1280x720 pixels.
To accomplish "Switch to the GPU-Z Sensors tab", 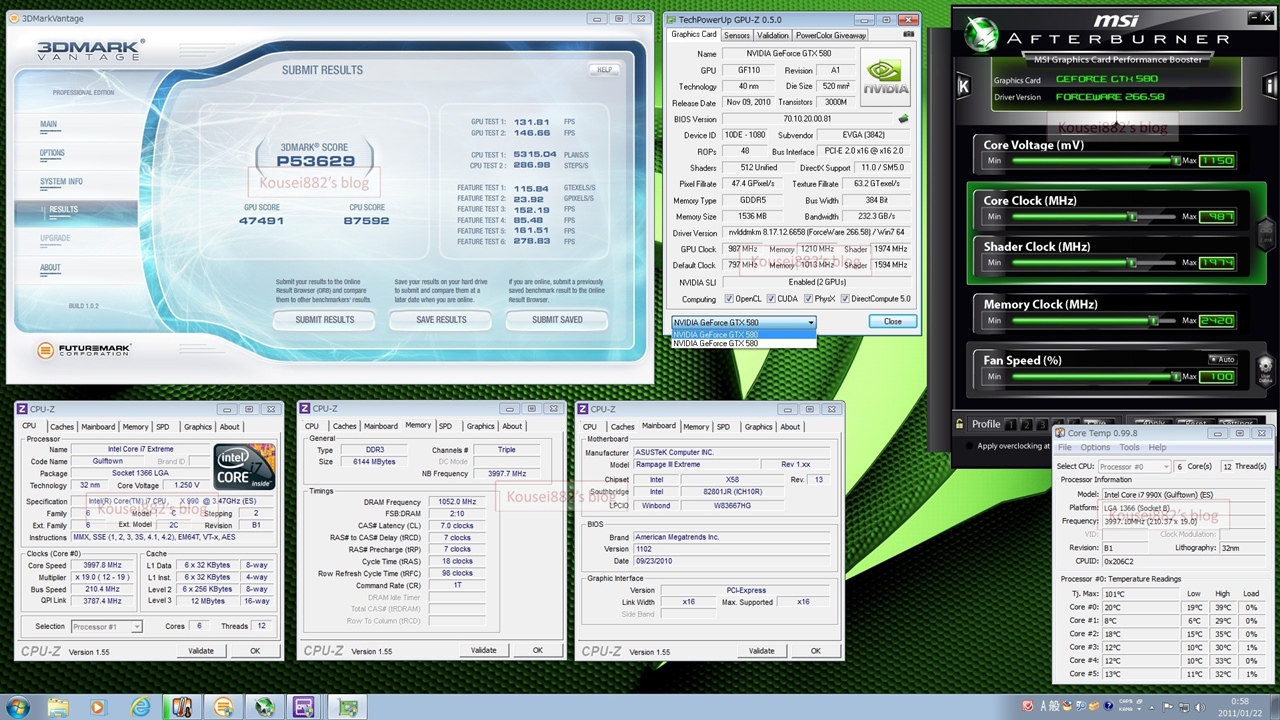I will pyautogui.click(x=736, y=35).
